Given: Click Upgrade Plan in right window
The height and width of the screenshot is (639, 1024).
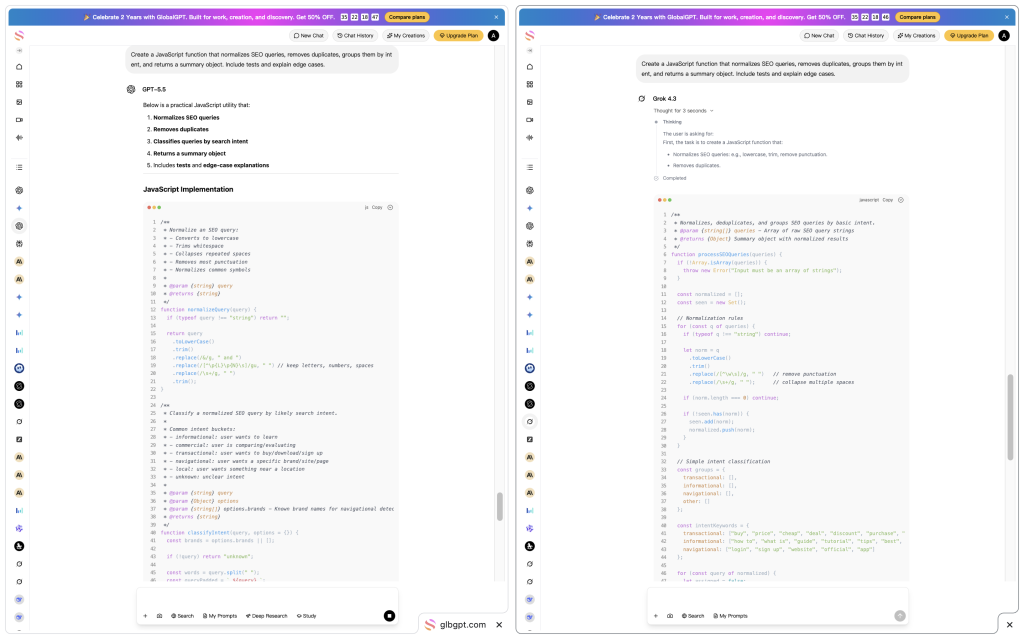Looking at the screenshot, I should (x=969, y=35).
